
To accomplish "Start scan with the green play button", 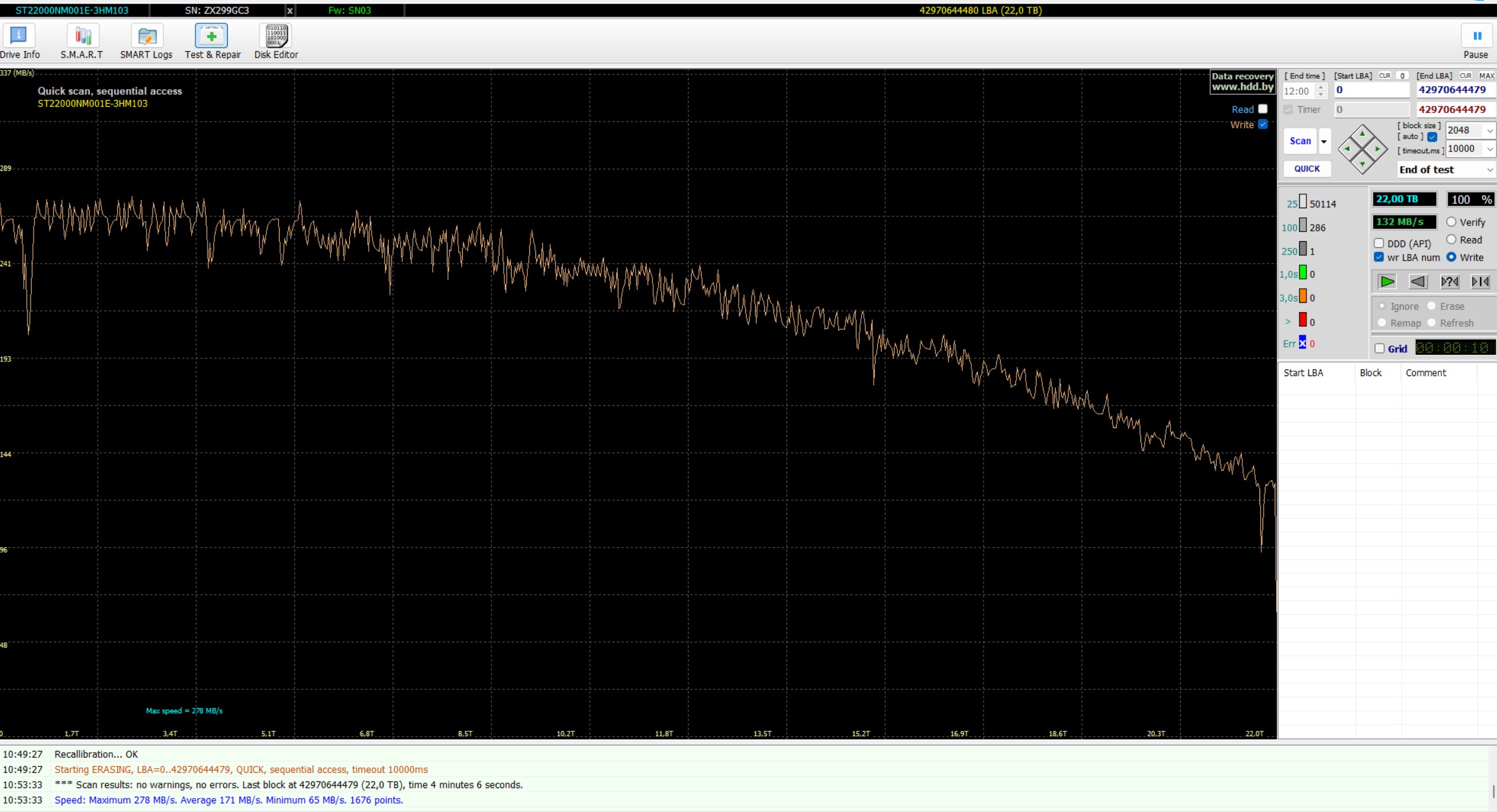I will [1387, 281].
